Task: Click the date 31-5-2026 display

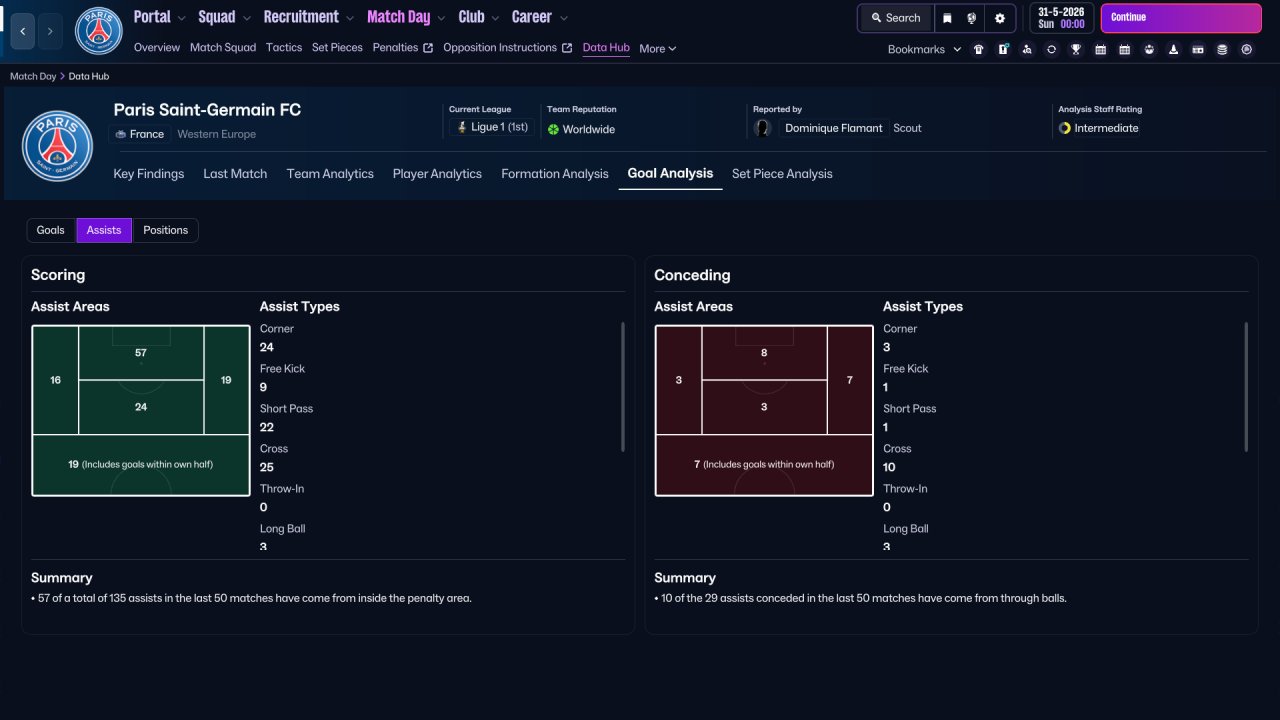Action: pyautogui.click(x=1062, y=11)
